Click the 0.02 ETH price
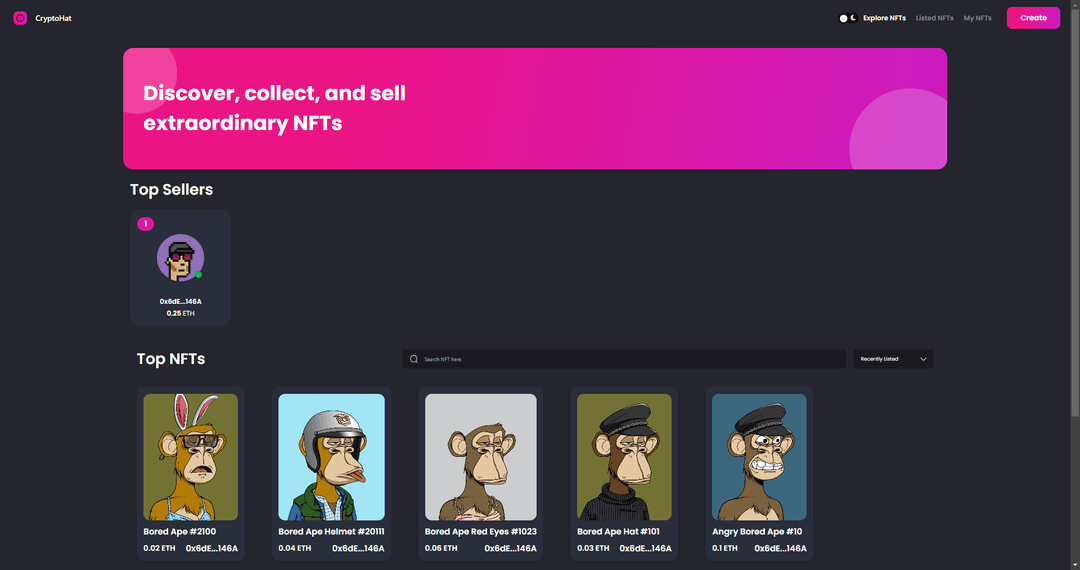 (x=159, y=549)
